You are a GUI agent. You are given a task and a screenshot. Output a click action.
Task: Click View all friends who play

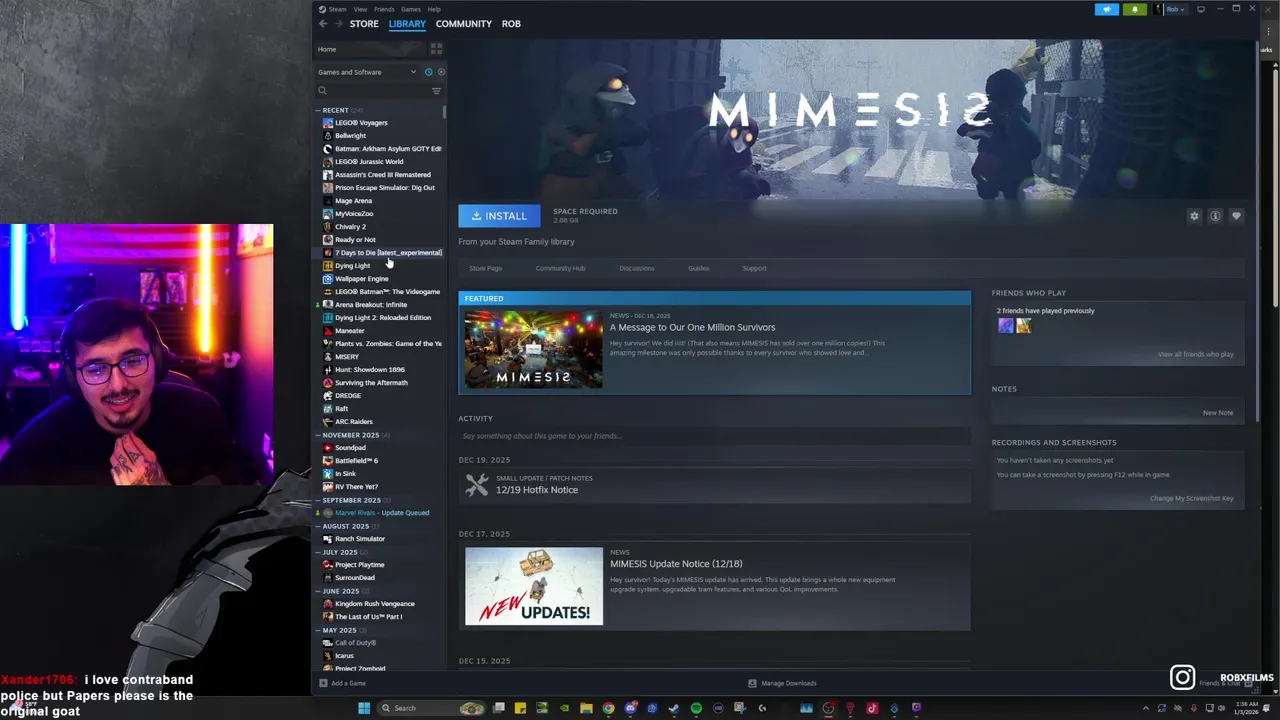(1196, 354)
